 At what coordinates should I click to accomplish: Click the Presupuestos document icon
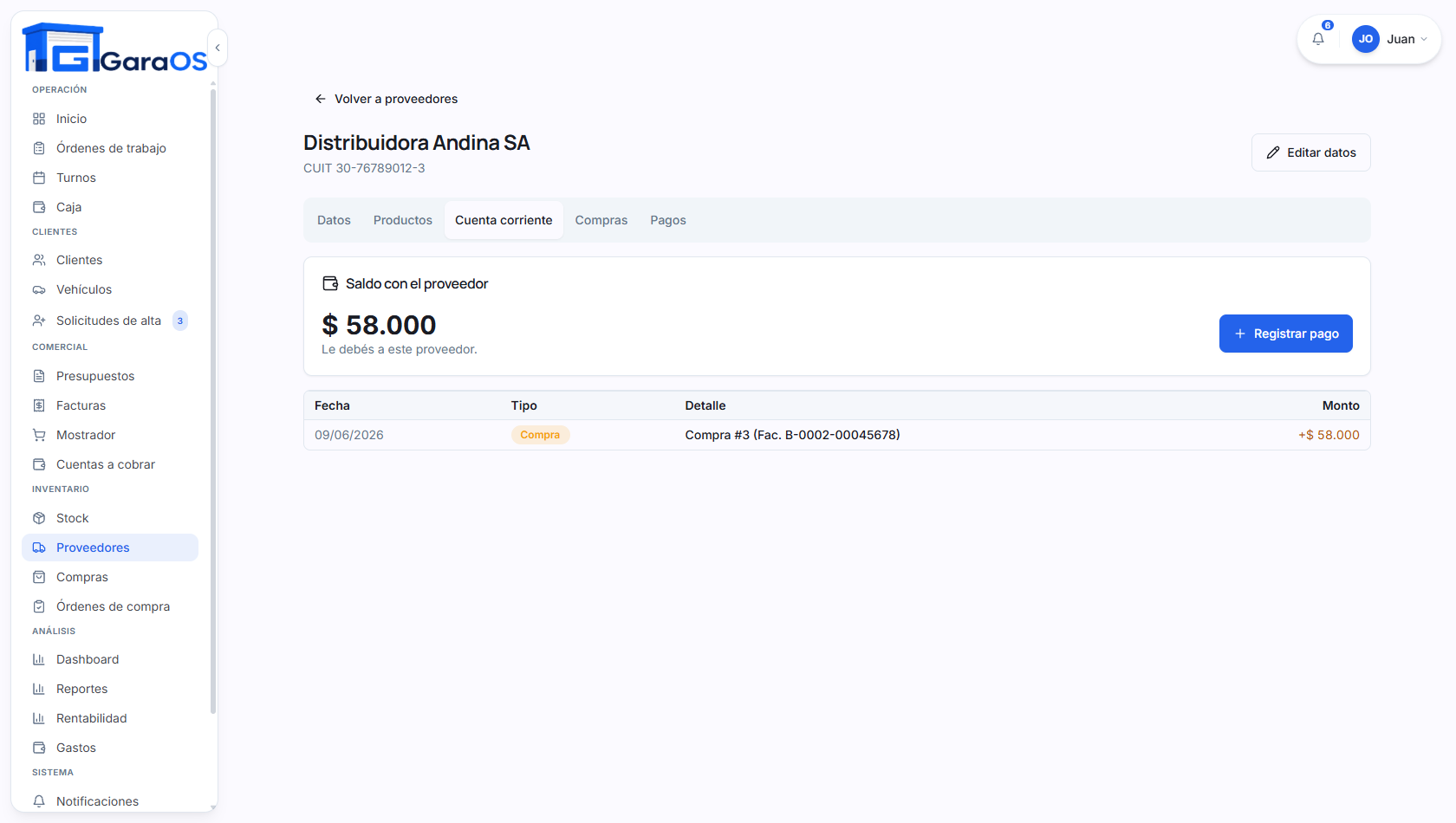coord(39,376)
